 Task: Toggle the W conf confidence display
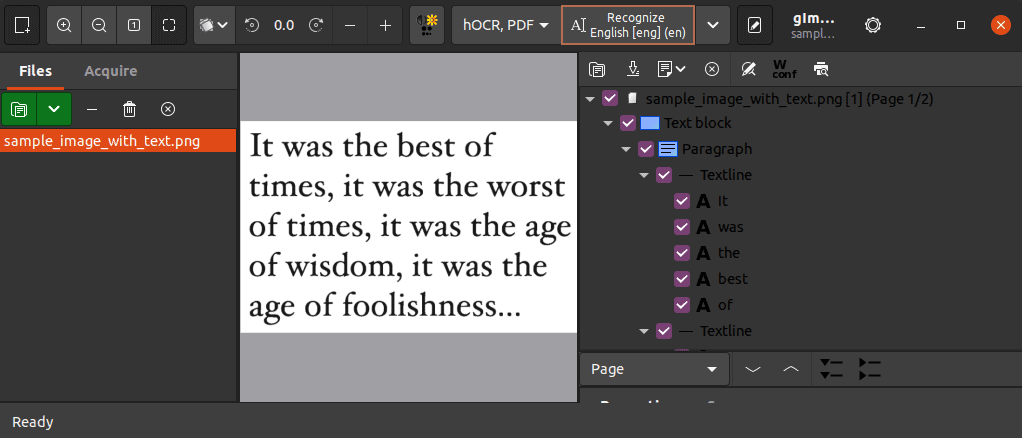(784, 69)
